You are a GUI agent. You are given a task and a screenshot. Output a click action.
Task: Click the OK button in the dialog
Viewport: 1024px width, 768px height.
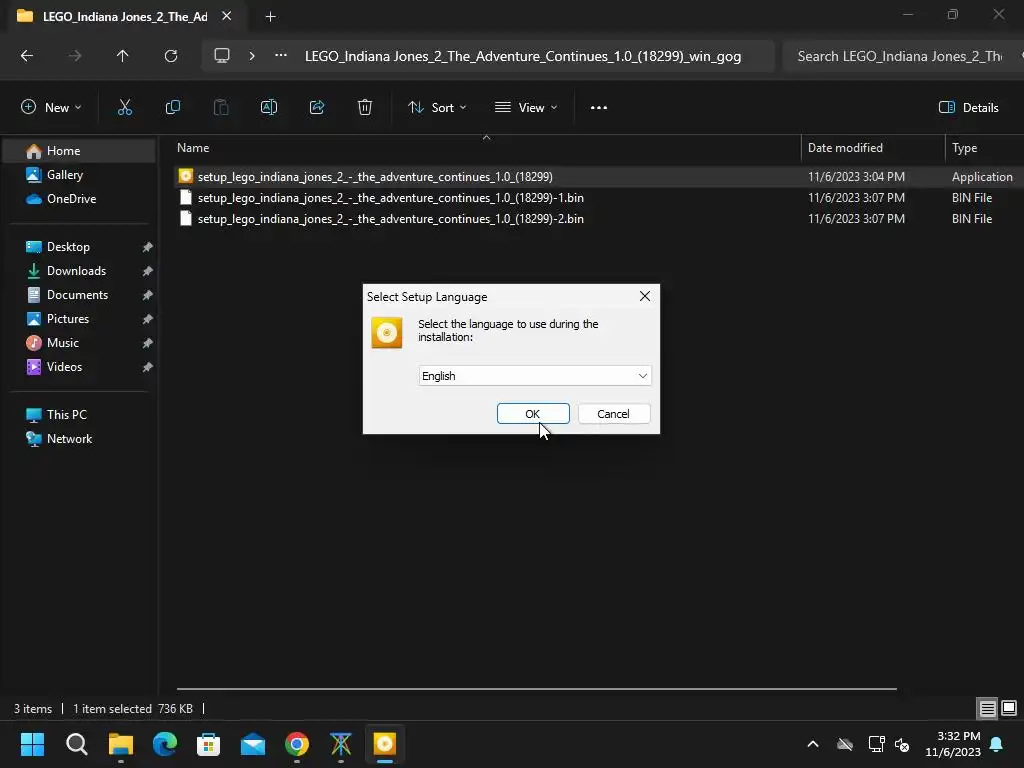(533, 414)
